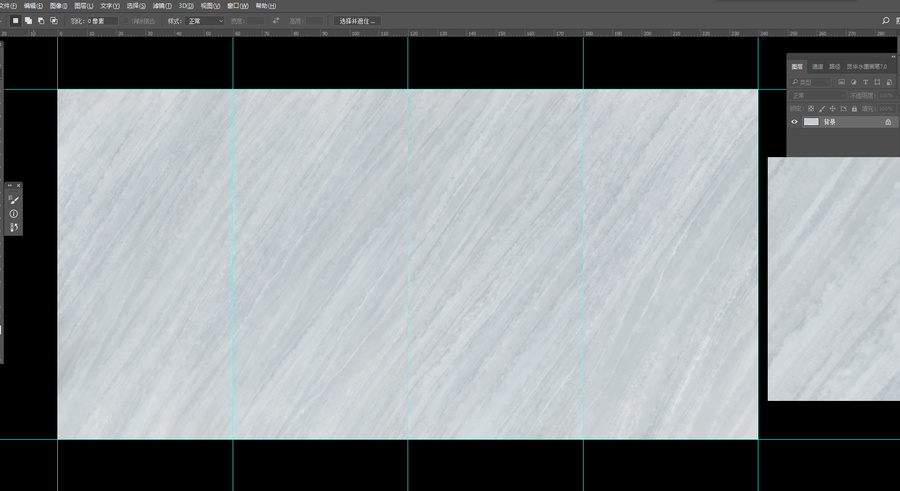Choose the Subtract from Selection mode icon
Screen dimensions: 900x491
(x=41, y=21)
